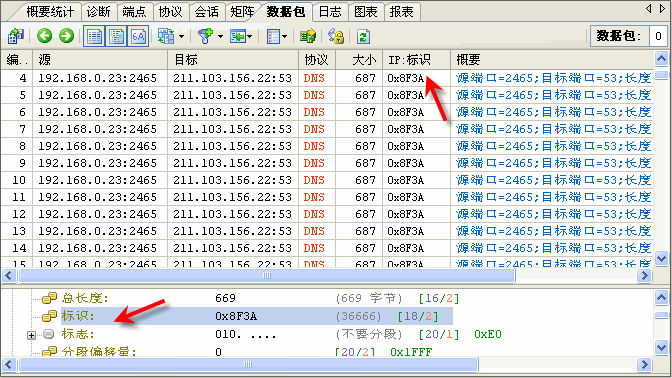
Task: Select the 分段偏移量 field row
Action: [237, 352]
